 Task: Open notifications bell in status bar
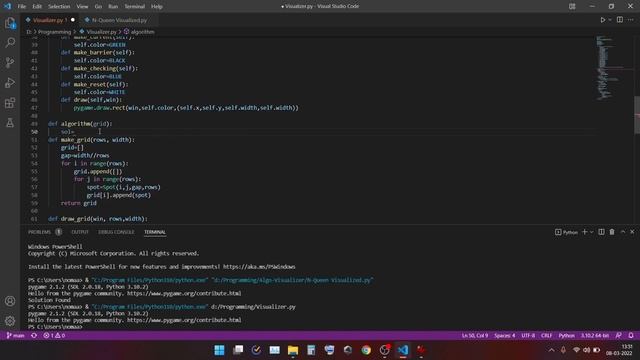click(631, 336)
